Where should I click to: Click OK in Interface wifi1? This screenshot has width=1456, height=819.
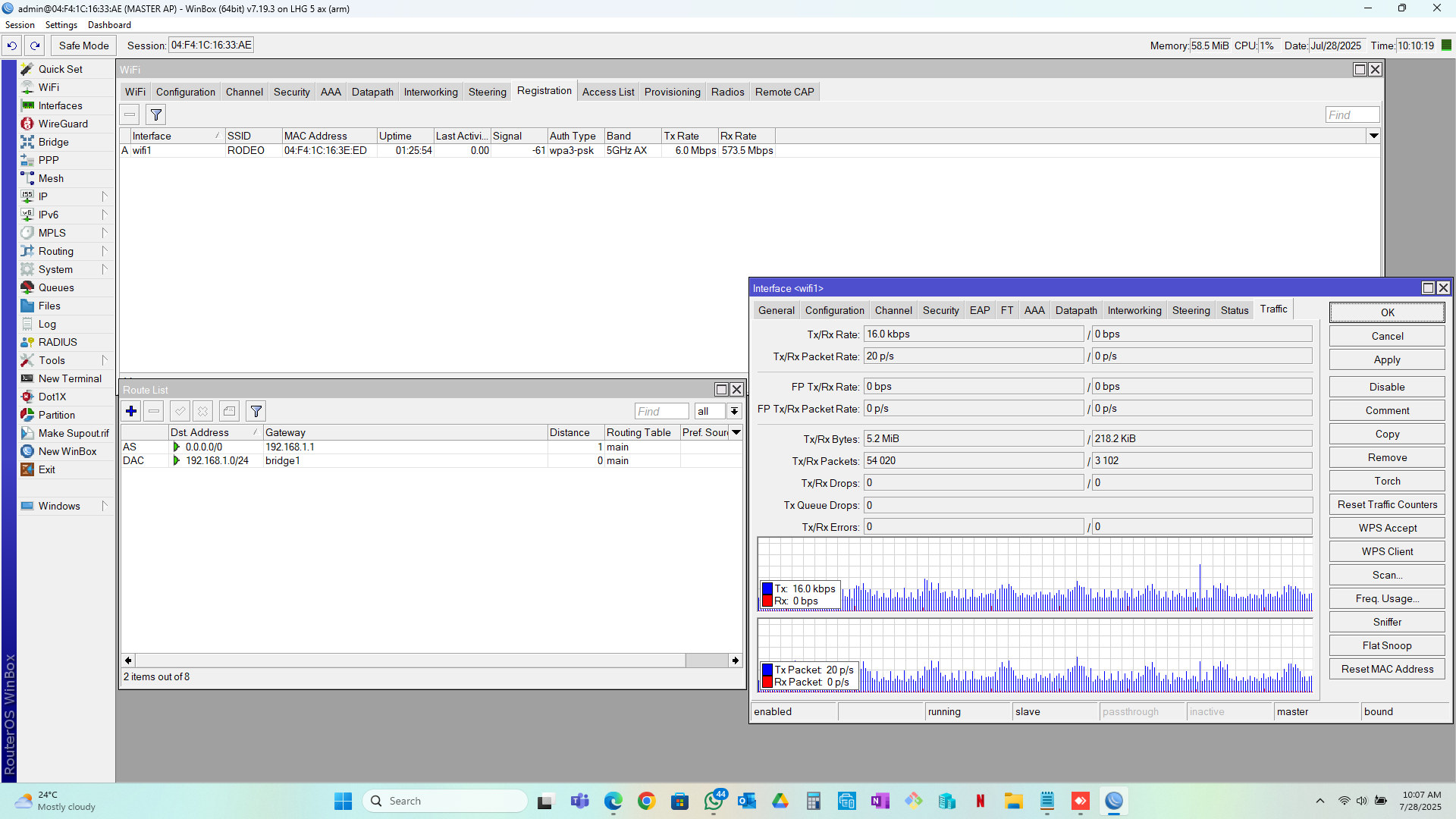(1387, 312)
